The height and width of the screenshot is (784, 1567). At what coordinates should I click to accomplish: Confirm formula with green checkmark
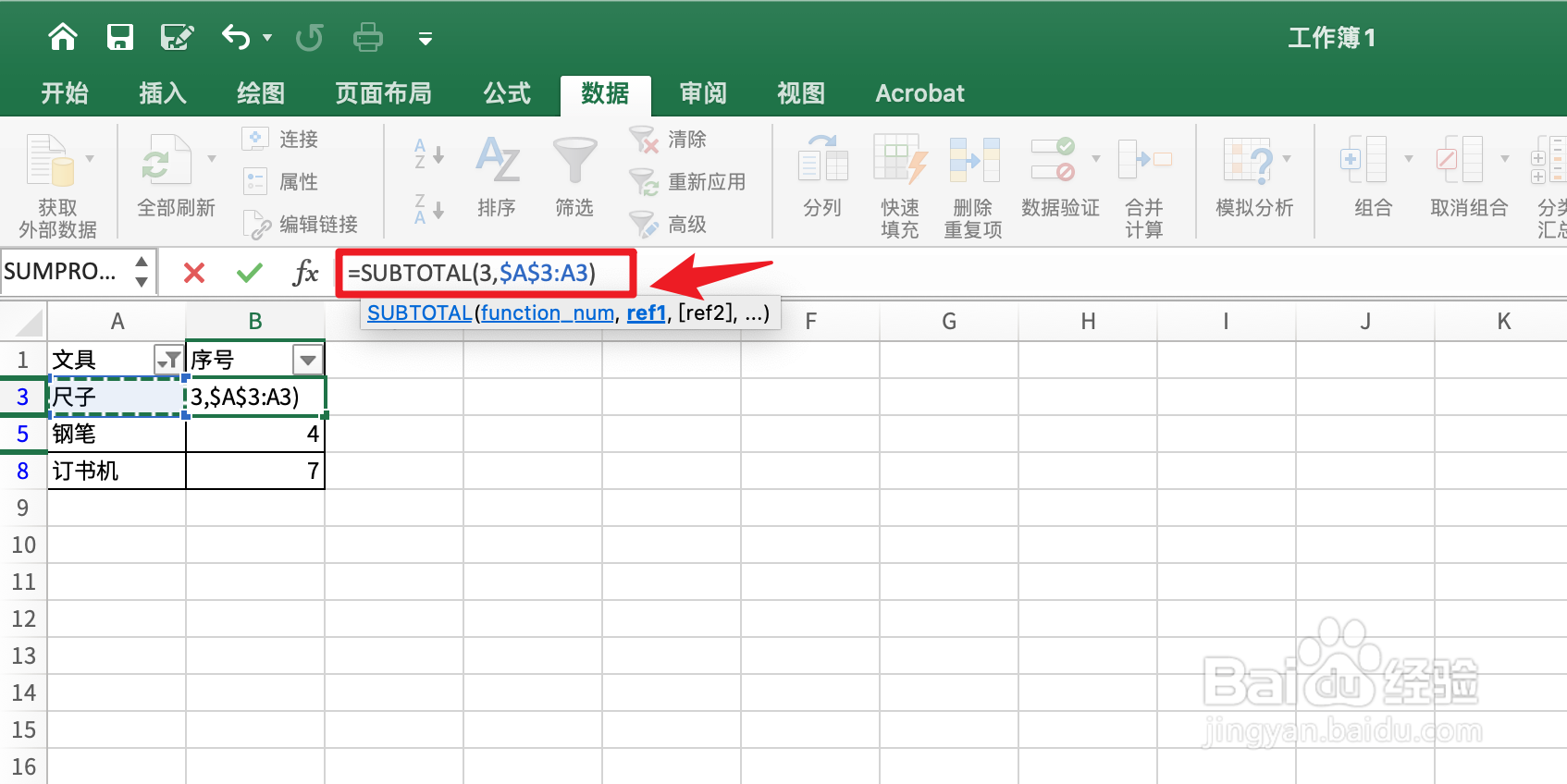[x=250, y=273]
